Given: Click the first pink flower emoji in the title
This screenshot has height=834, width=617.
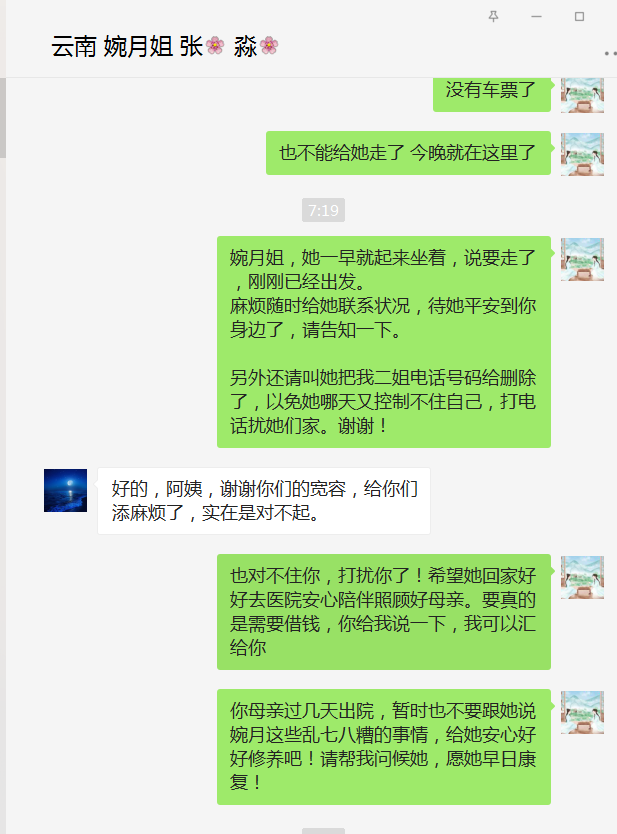Looking at the screenshot, I should coord(215,46).
